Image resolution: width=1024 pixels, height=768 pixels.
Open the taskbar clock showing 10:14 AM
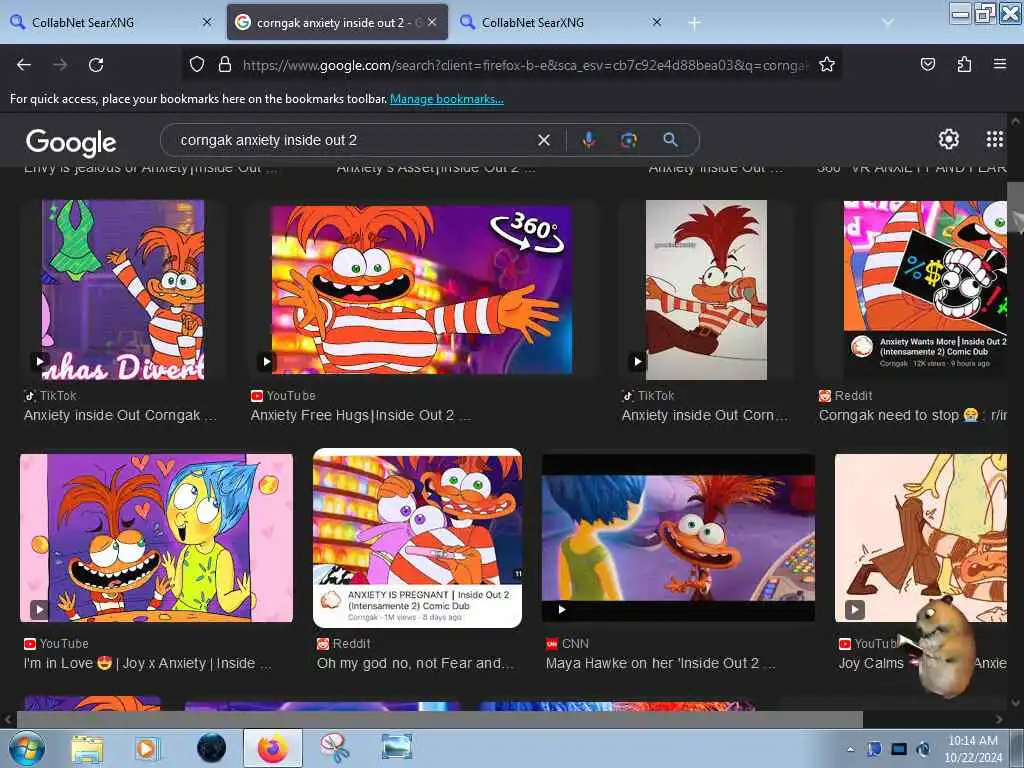(x=972, y=749)
